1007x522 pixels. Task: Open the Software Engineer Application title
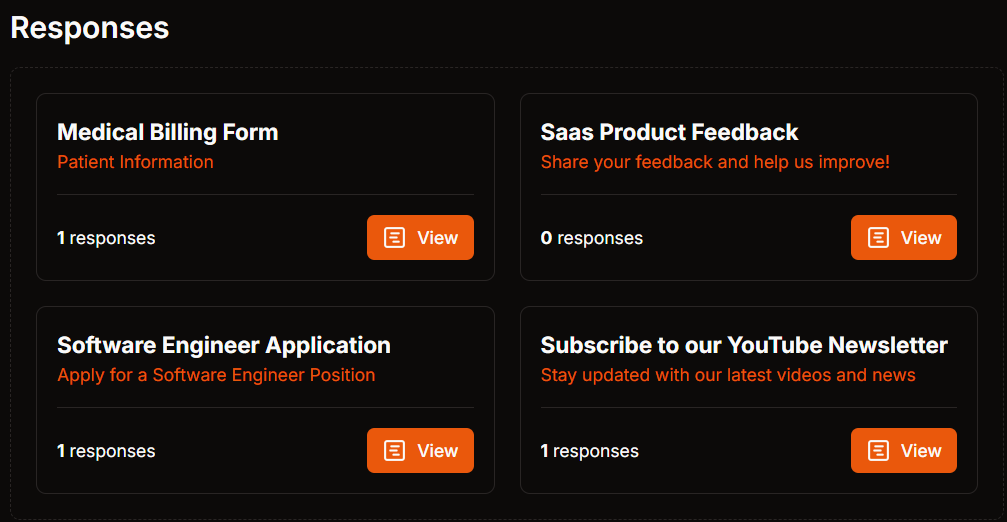click(223, 345)
